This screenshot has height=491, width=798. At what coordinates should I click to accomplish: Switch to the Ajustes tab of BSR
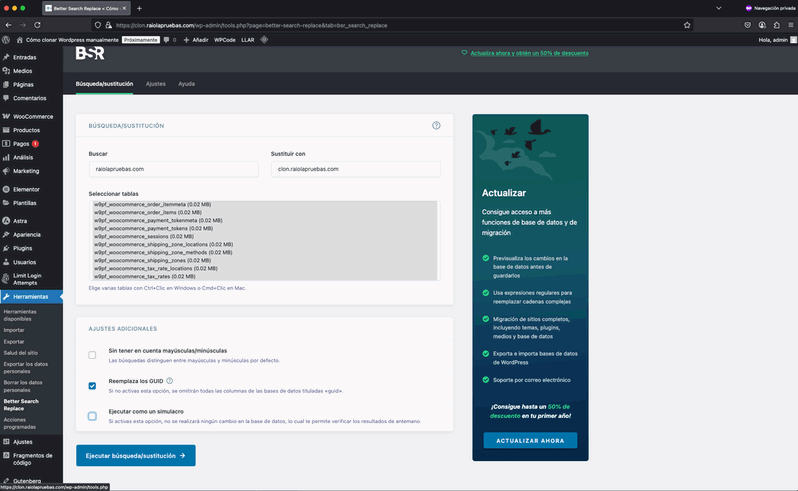pos(156,84)
